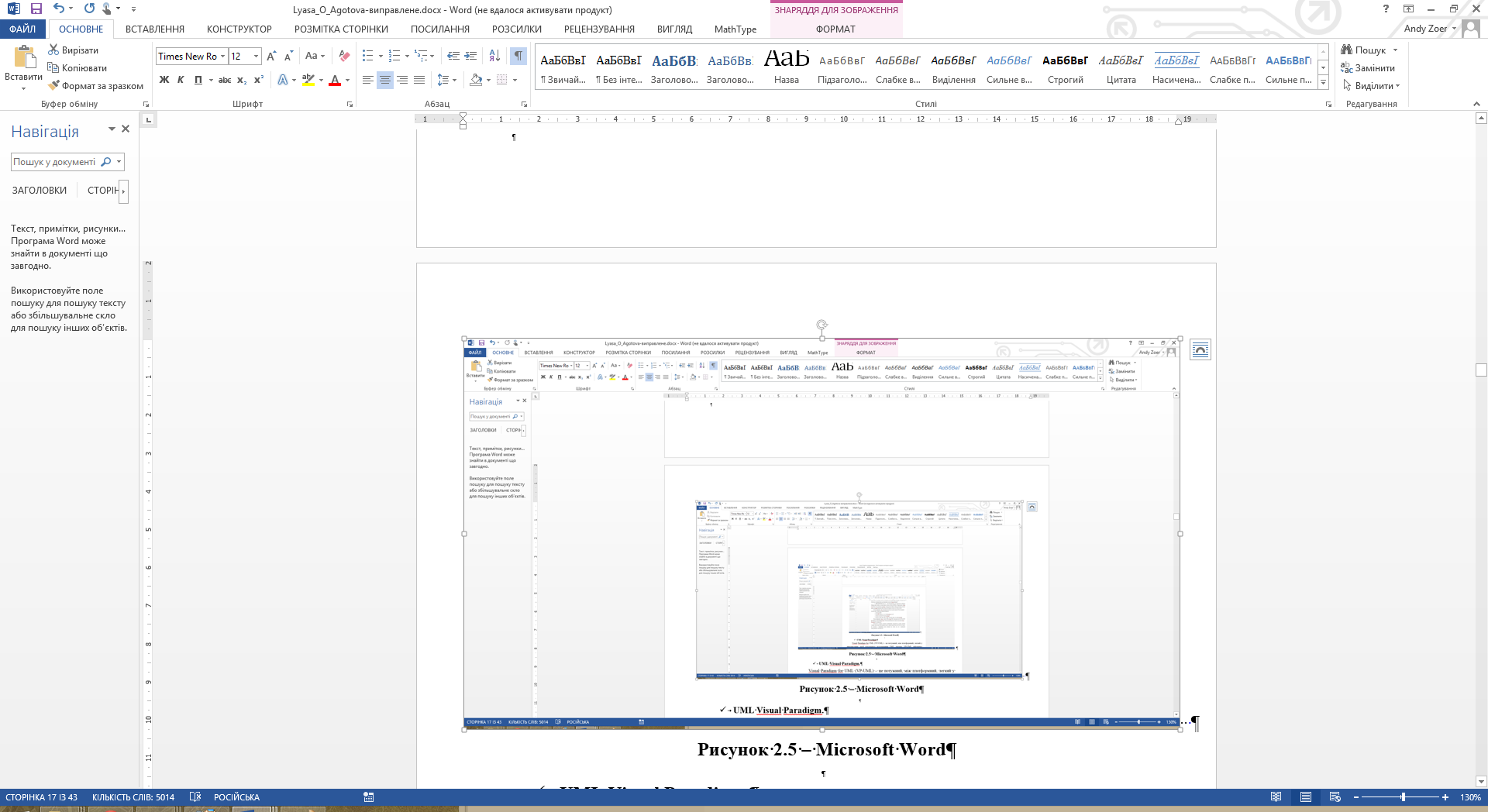1488x812 pixels.
Task: Switch to ВСТАВЛЕННЯ tab
Action: (155, 29)
